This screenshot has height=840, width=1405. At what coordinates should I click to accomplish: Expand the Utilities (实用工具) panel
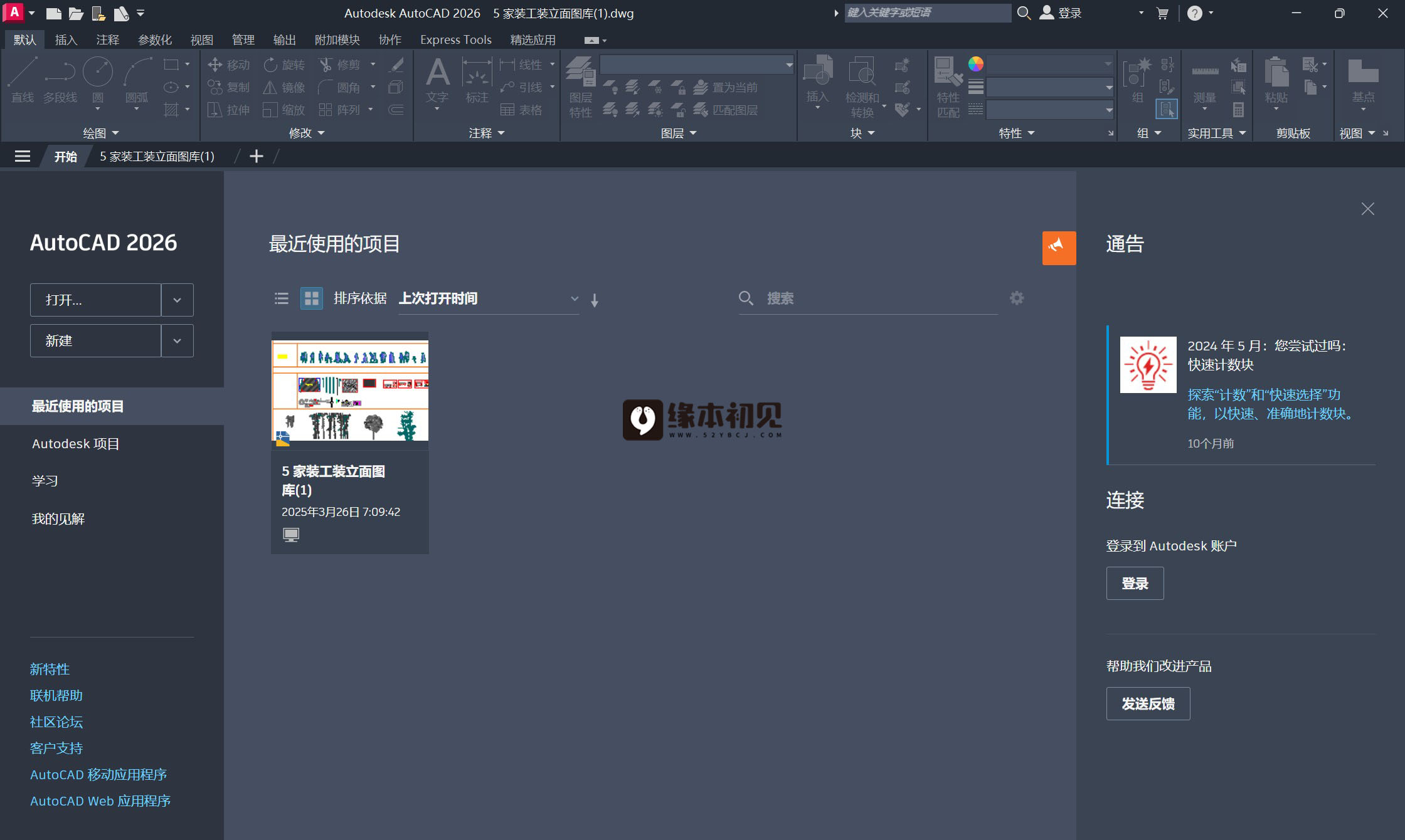click(x=1216, y=133)
